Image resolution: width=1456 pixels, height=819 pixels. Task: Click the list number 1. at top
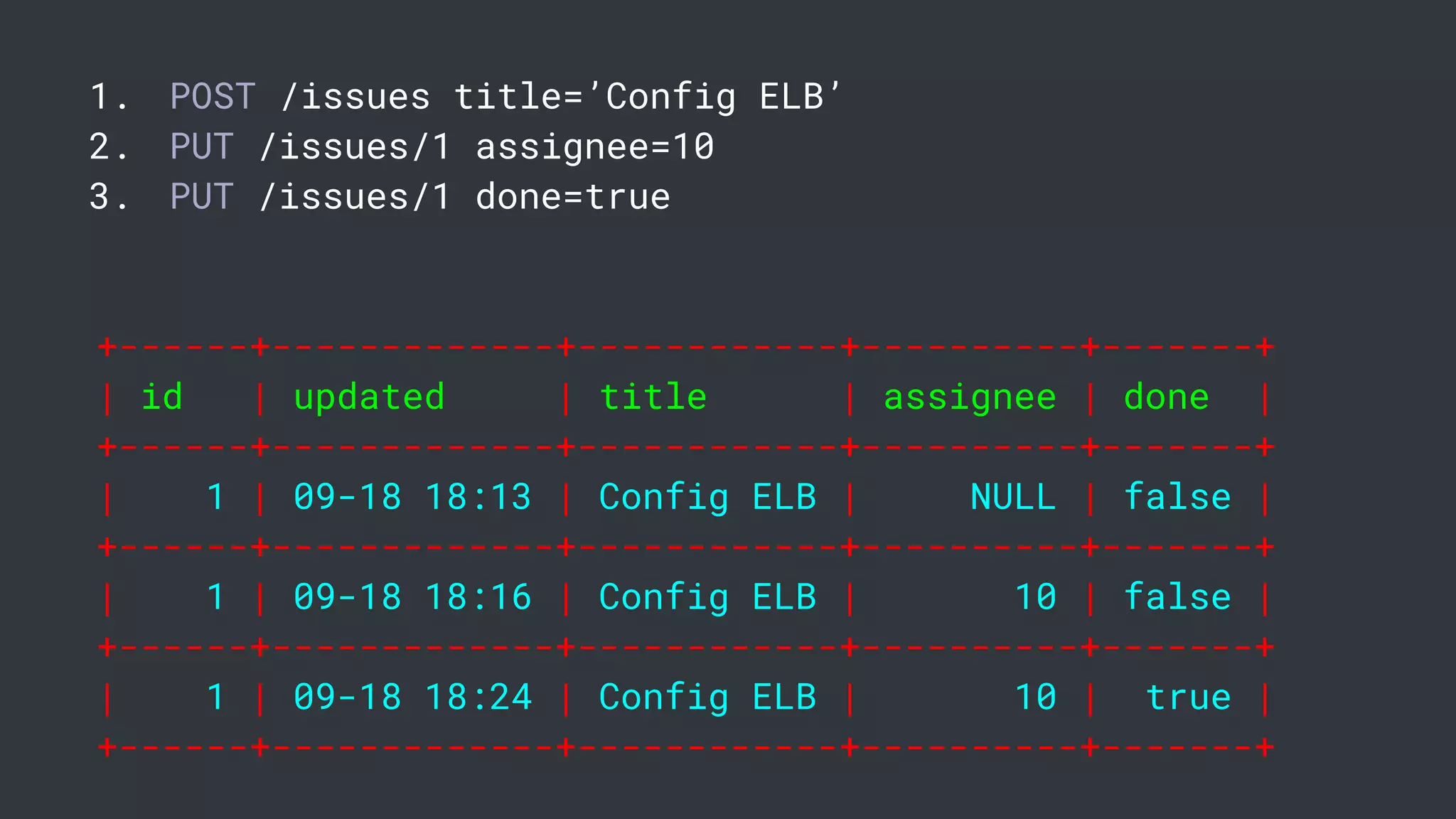point(109,96)
